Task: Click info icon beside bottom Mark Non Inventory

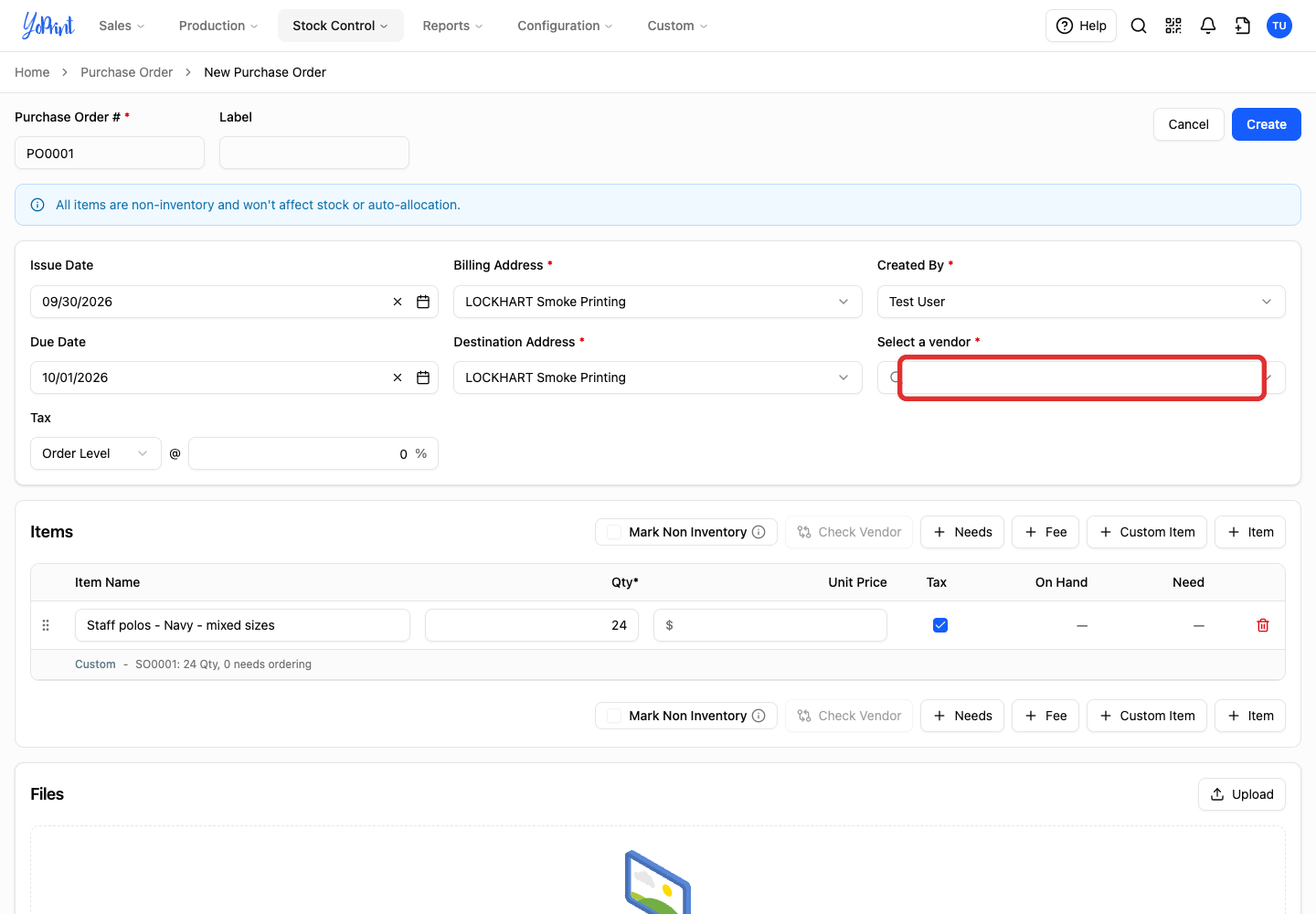Action: (x=759, y=716)
